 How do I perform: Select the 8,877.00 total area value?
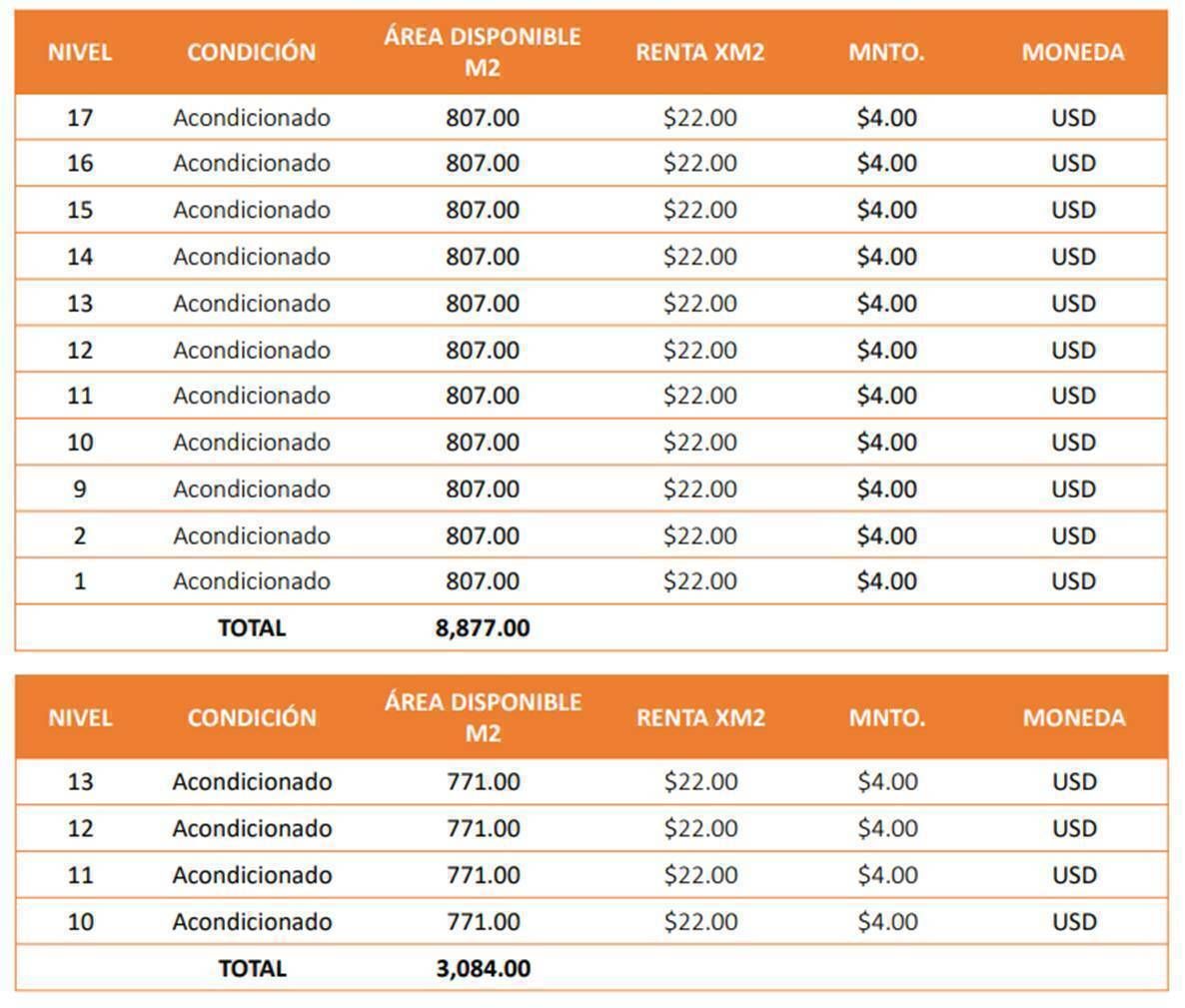coord(483,628)
